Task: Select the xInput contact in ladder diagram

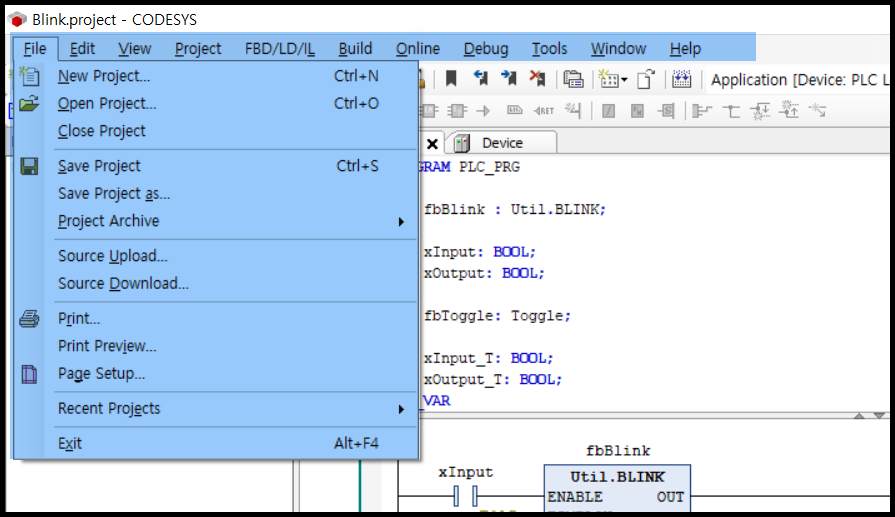Action: (466, 495)
